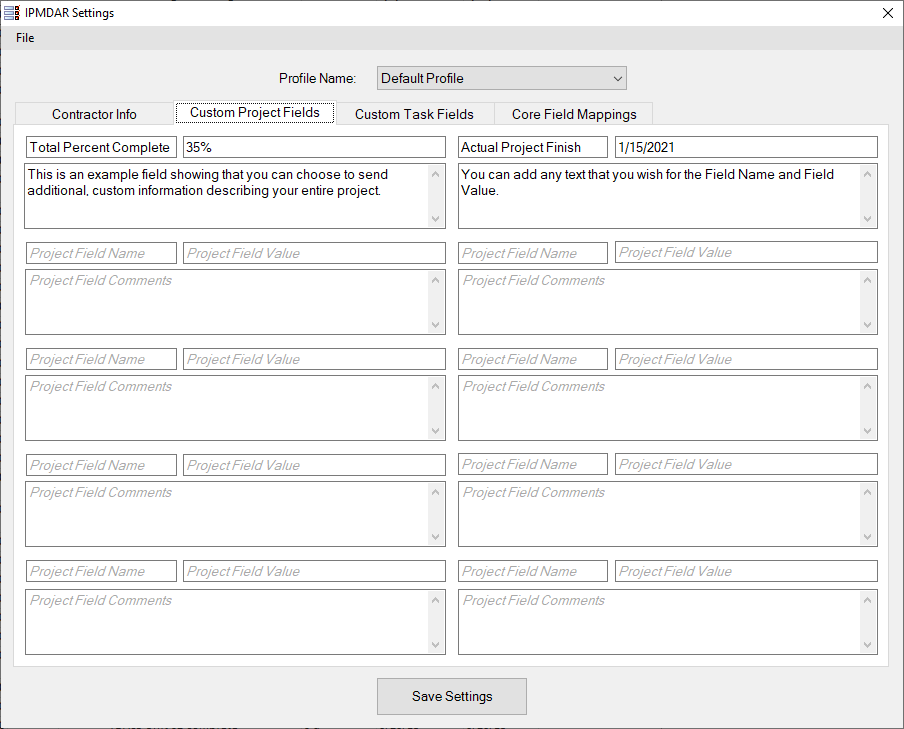The image size is (904, 729).
Task: Open the File menu
Action: [x=25, y=38]
